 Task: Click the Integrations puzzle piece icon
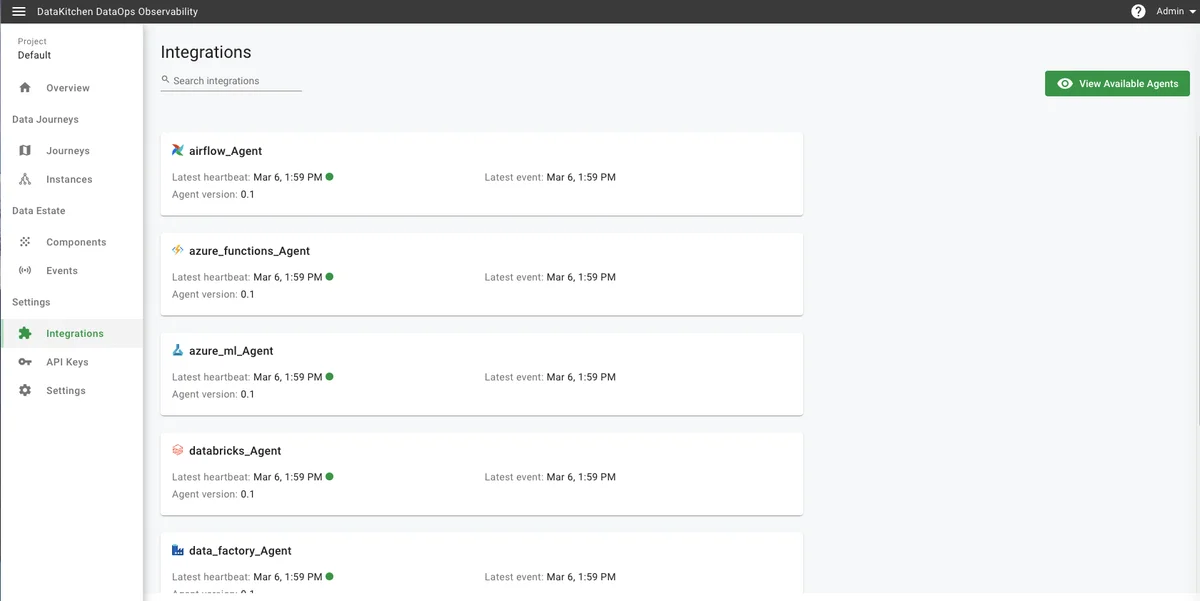click(x=25, y=334)
